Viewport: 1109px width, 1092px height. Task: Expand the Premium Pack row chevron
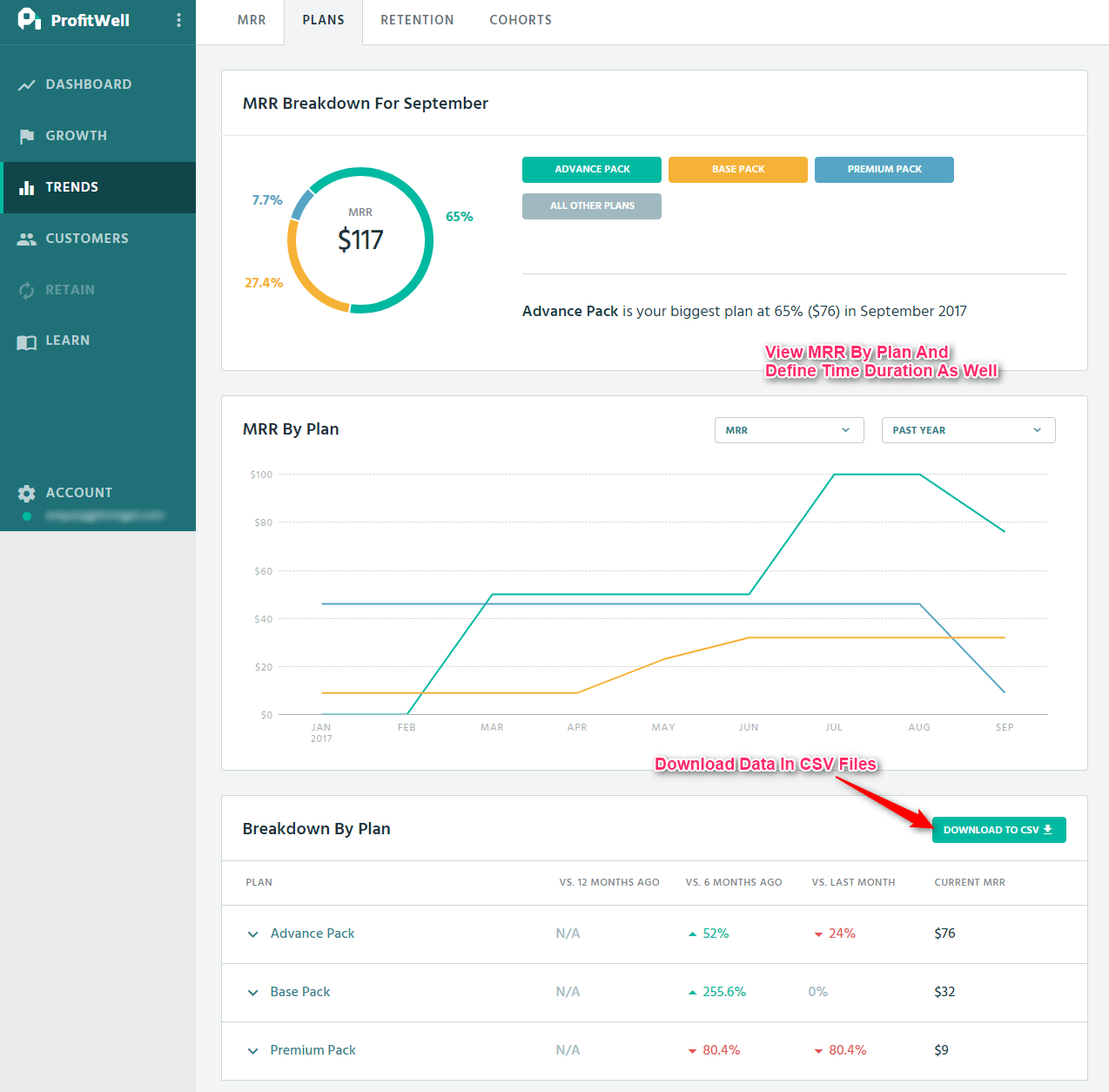(252, 1051)
